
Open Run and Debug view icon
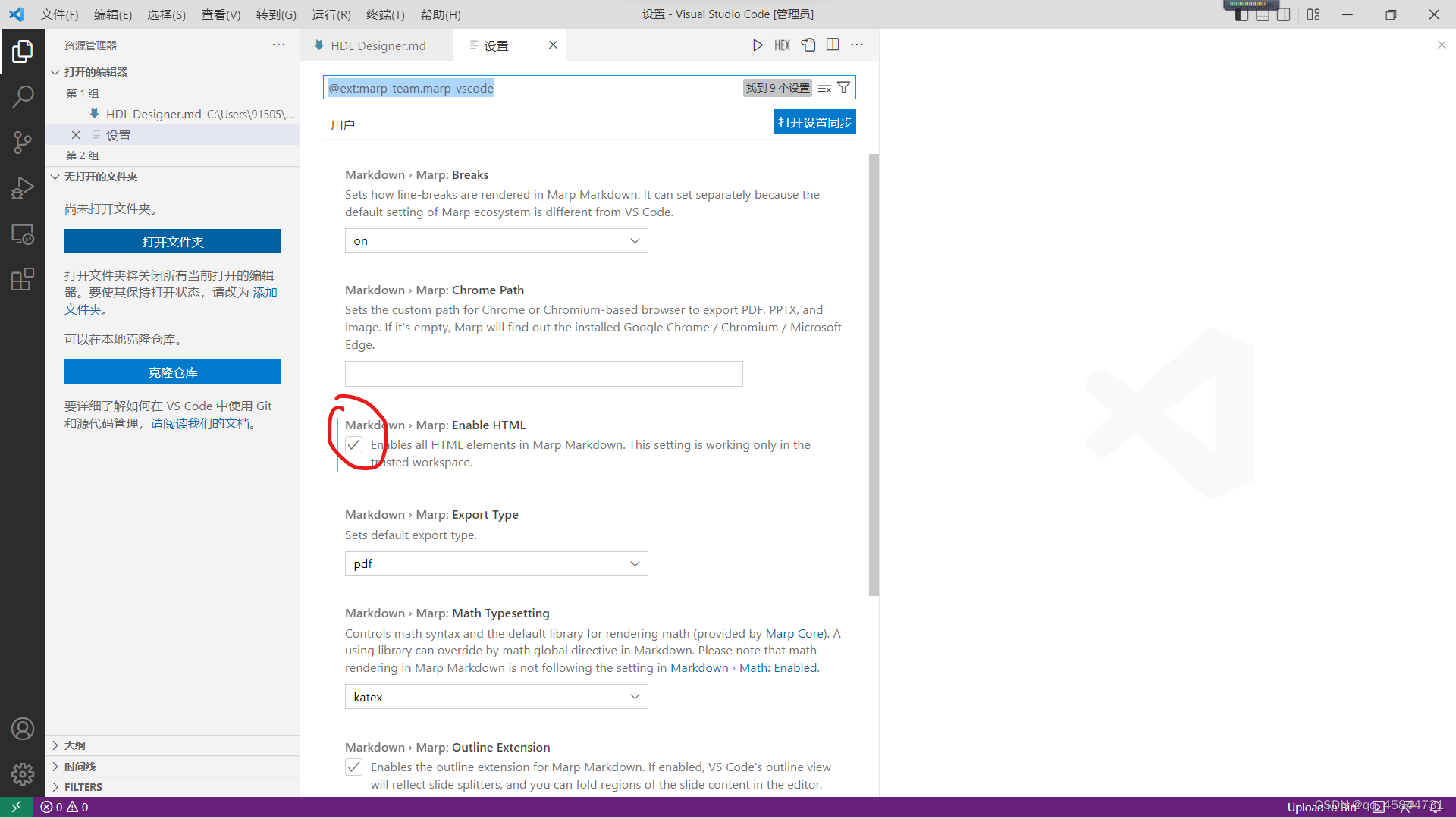(x=23, y=187)
